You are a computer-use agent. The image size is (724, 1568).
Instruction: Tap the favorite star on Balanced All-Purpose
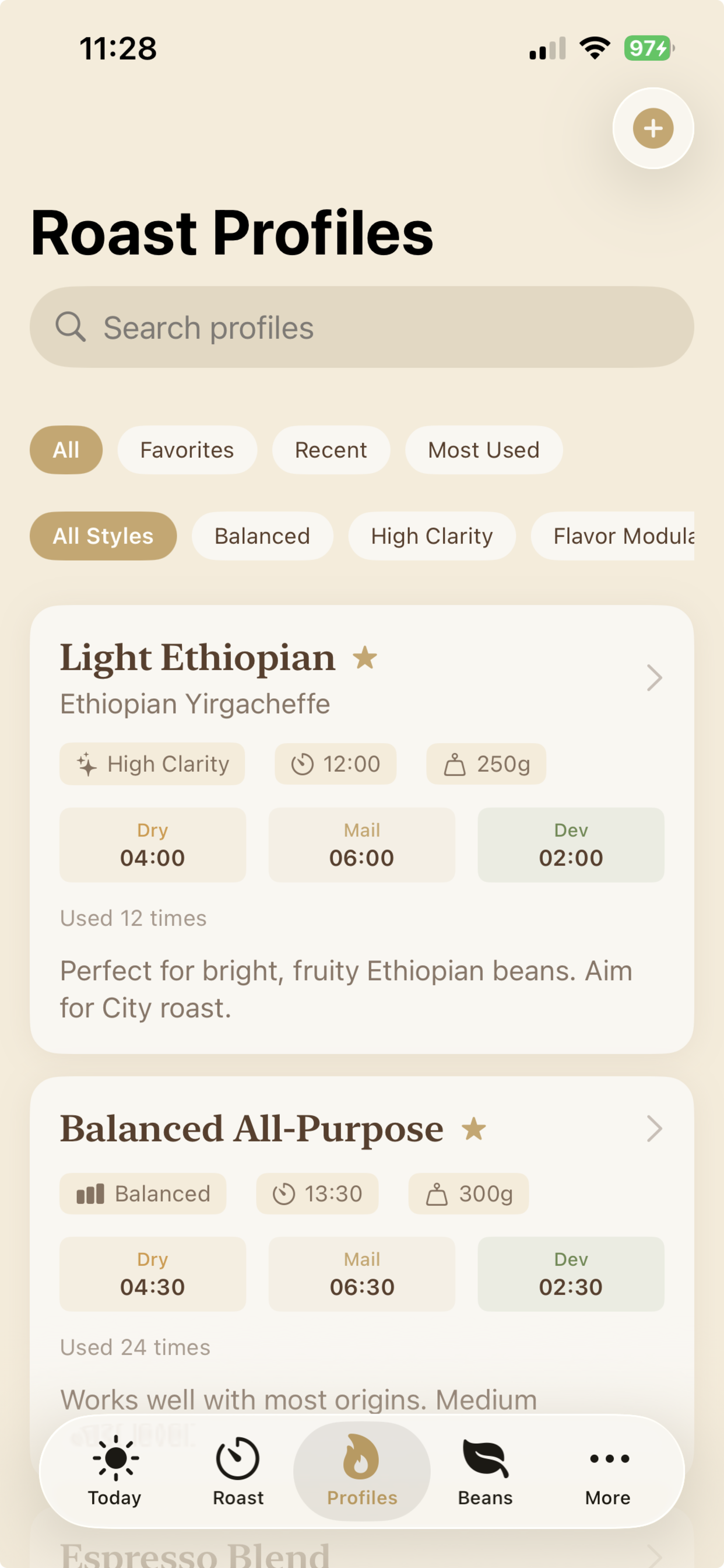pyautogui.click(x=473, y=1129)
